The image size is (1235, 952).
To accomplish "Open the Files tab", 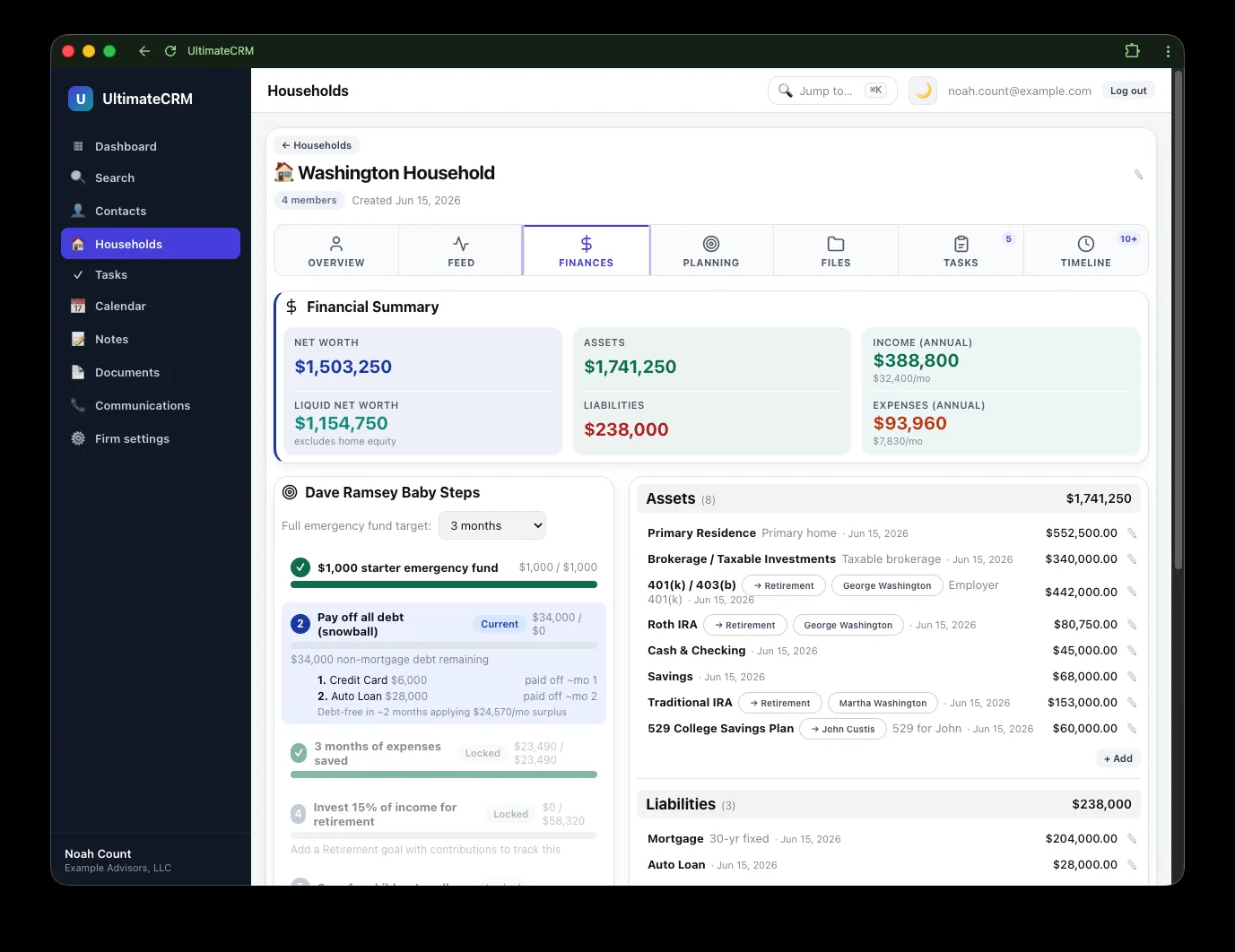I will point(836,250).
